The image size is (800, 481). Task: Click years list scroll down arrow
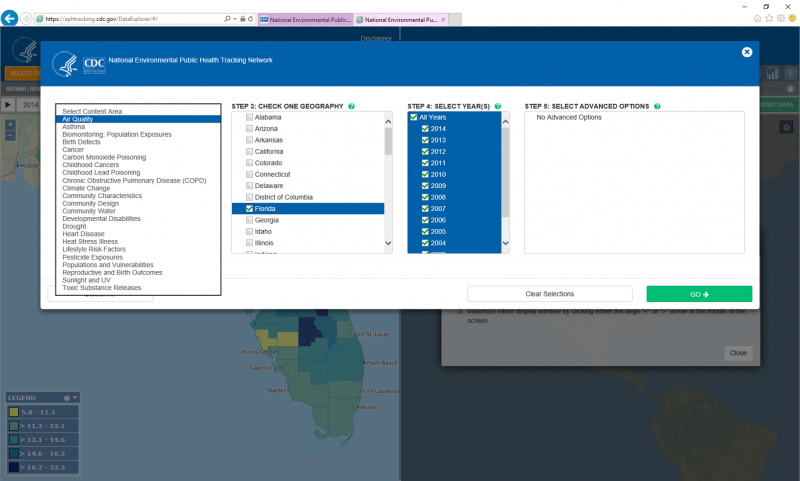[x=506, y=243]
